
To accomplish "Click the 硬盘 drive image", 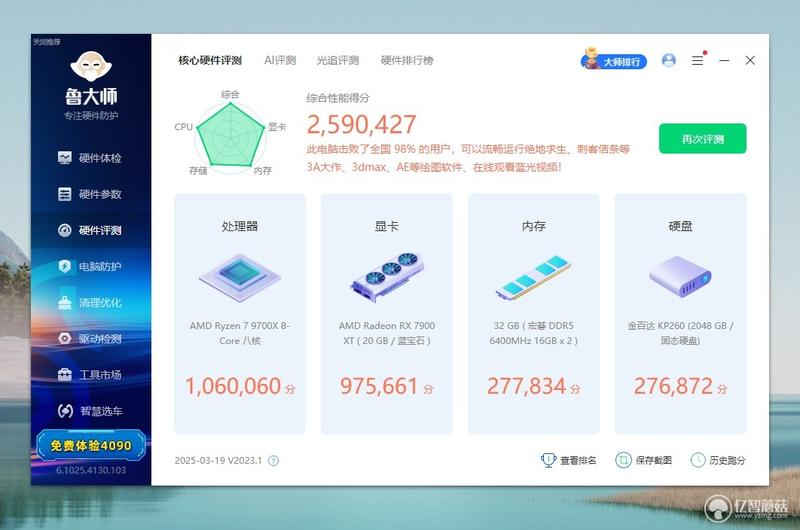I will click(x=680, y=276).
